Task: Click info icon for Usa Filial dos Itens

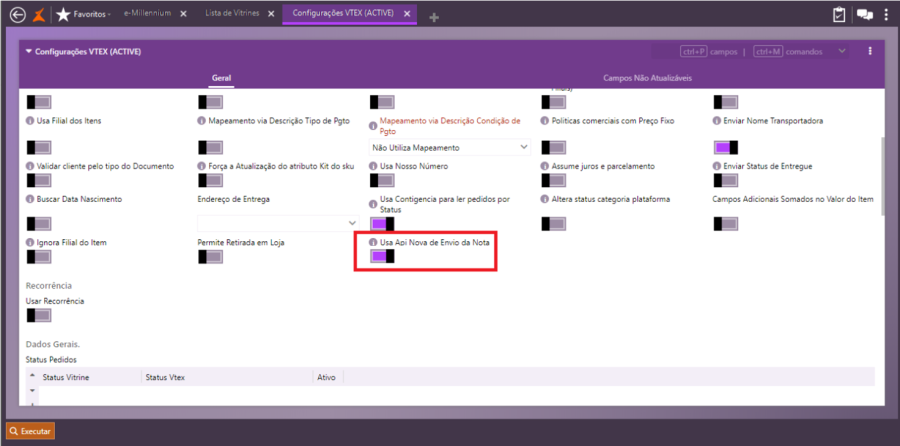Action: pyautogui.click(x=30, y=121)
